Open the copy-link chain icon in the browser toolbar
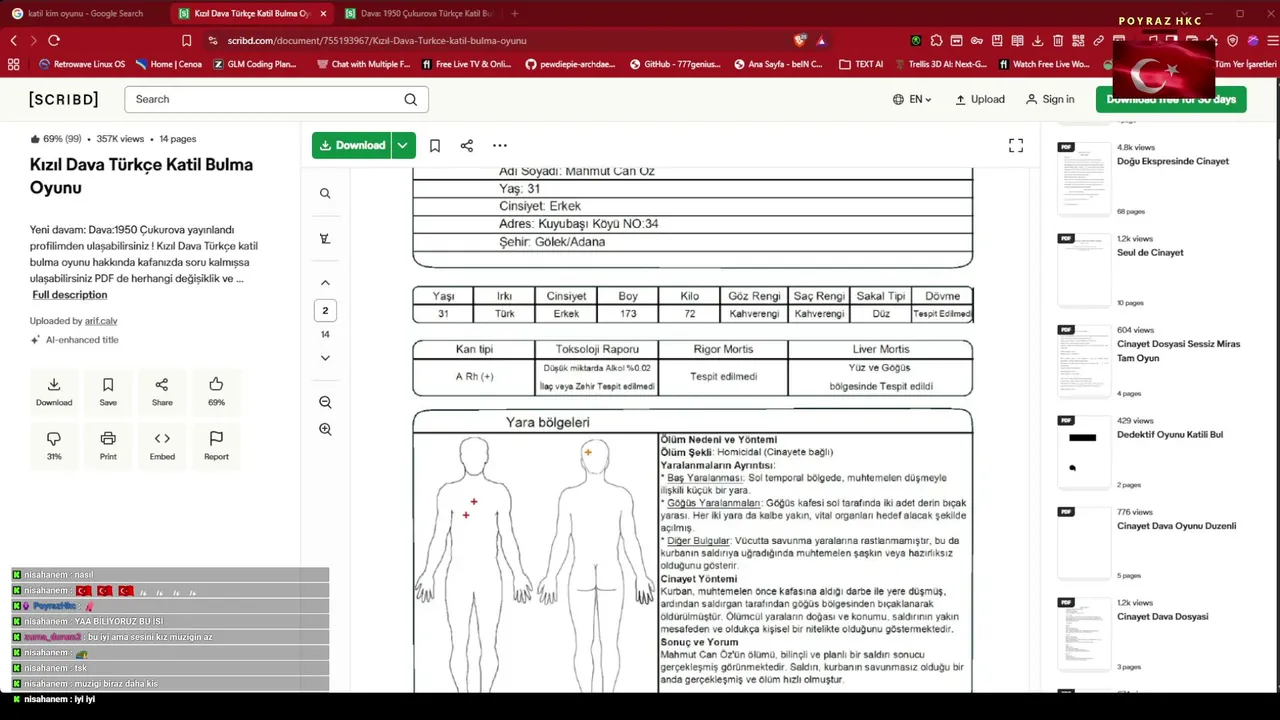 tap(1098, 40)
